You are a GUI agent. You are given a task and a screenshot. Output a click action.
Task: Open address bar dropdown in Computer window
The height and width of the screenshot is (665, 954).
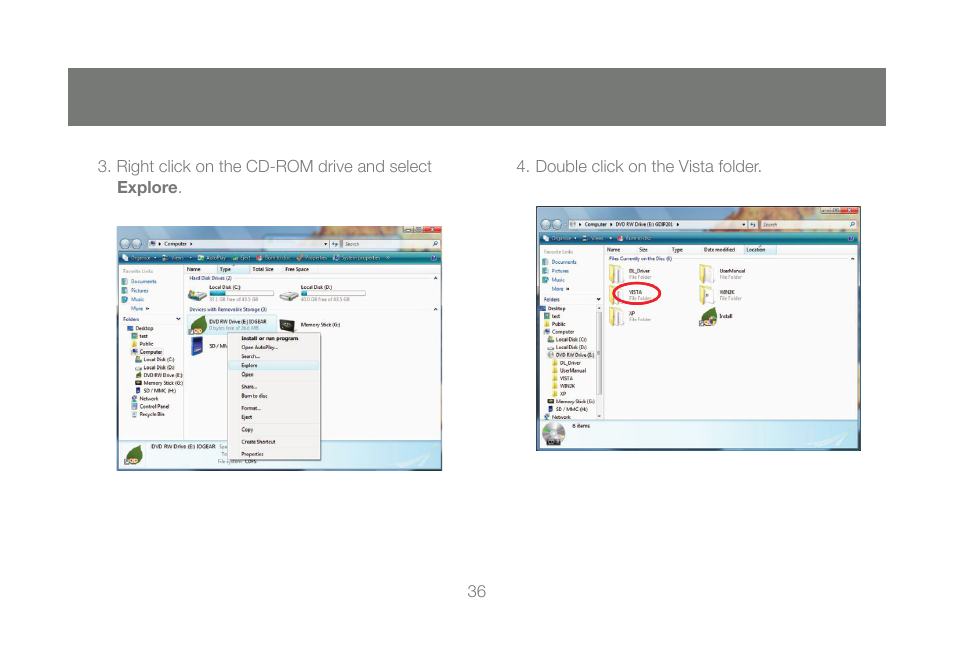326,244
